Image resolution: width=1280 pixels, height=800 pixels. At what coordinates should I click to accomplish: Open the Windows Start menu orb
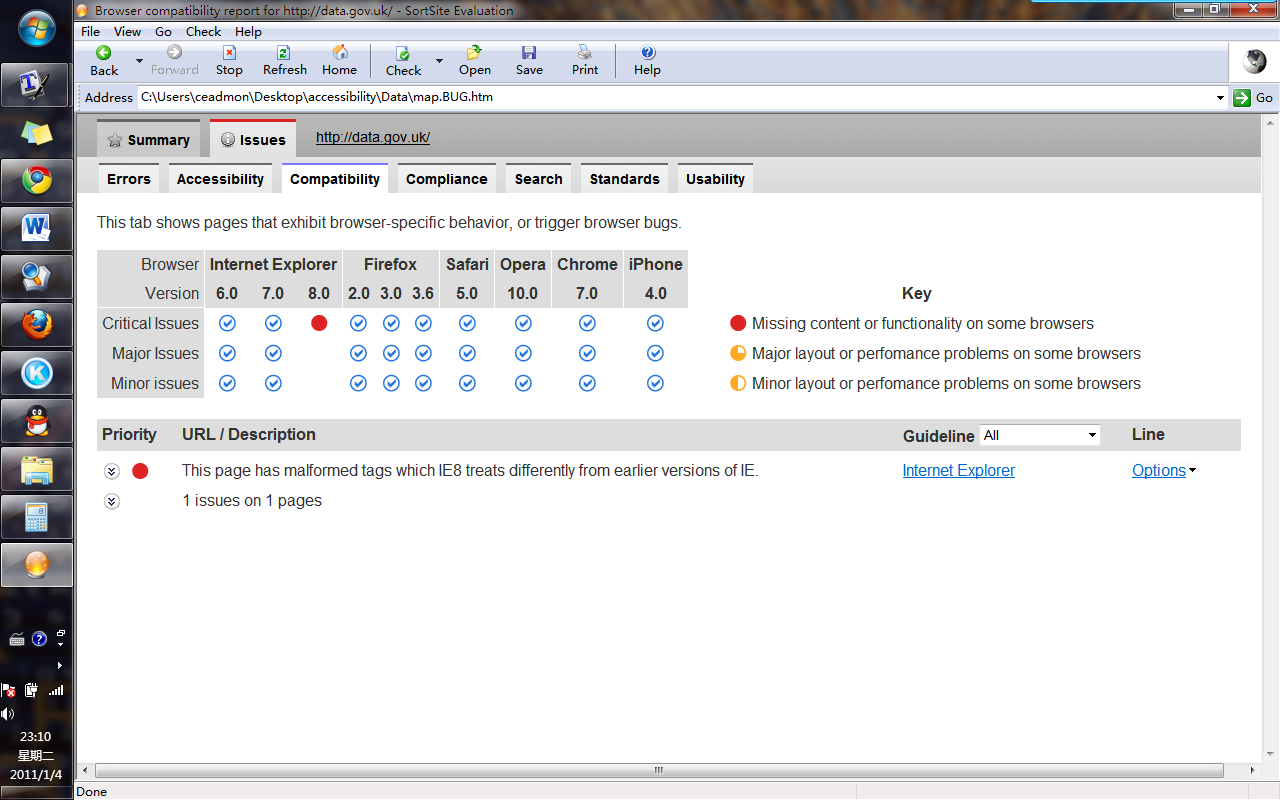coord(37,27)
